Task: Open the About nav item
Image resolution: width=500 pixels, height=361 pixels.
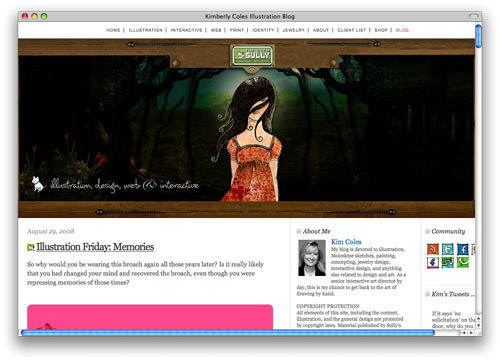Action: coord(321,30)
